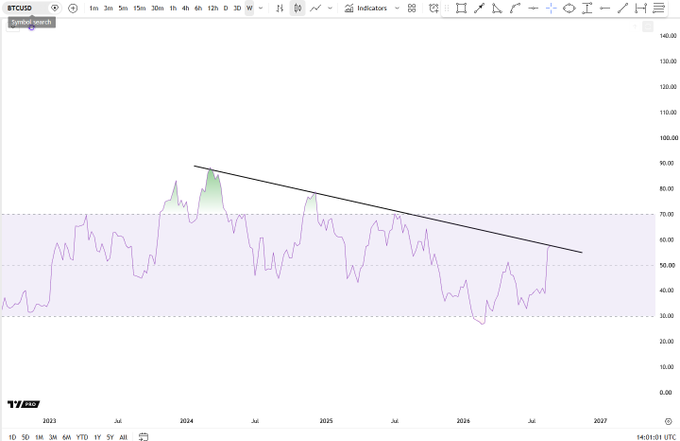This screenshot has width=680, height=441.
Task: Select the Ellipse drawing tool
Action: click(569, 8)
